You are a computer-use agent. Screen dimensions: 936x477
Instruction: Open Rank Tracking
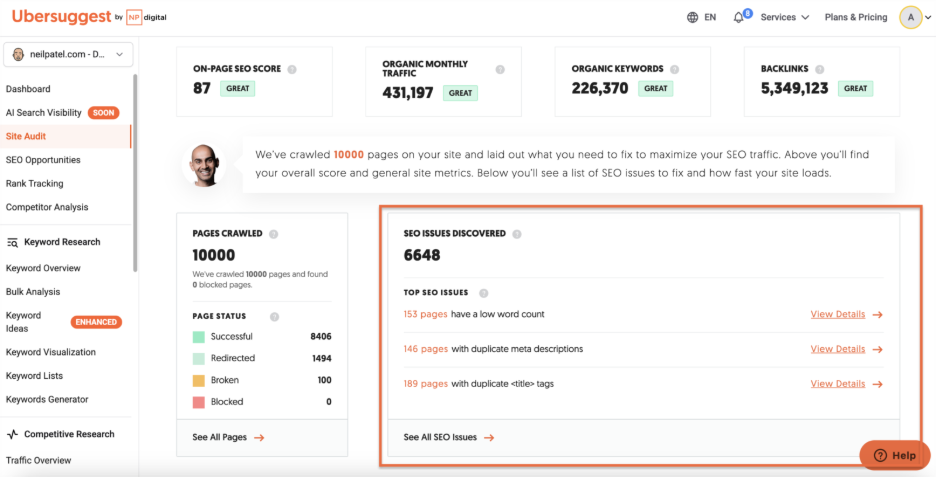pos(34,183)
